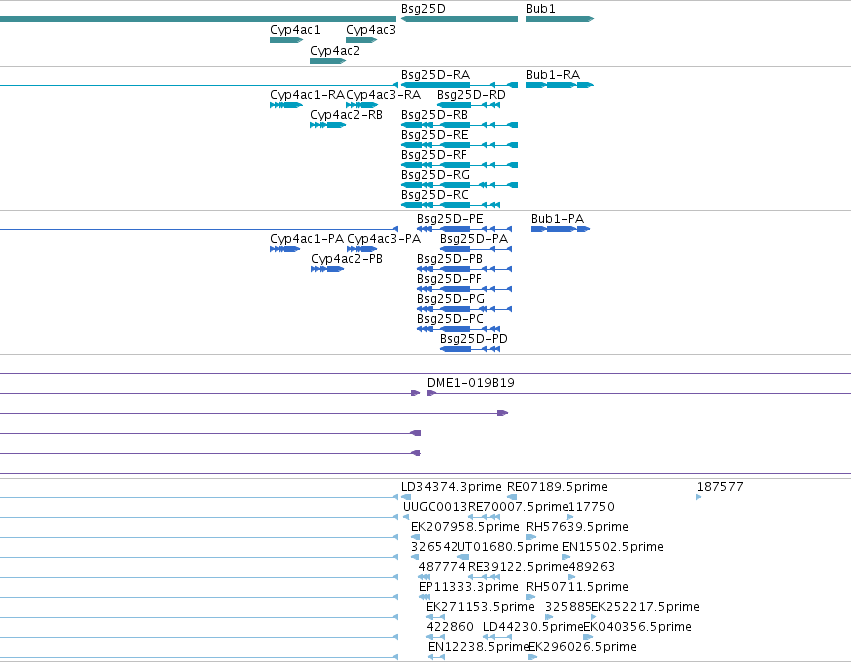Click the Cyp4ac1 gene feature

click(x=287, y=40)
